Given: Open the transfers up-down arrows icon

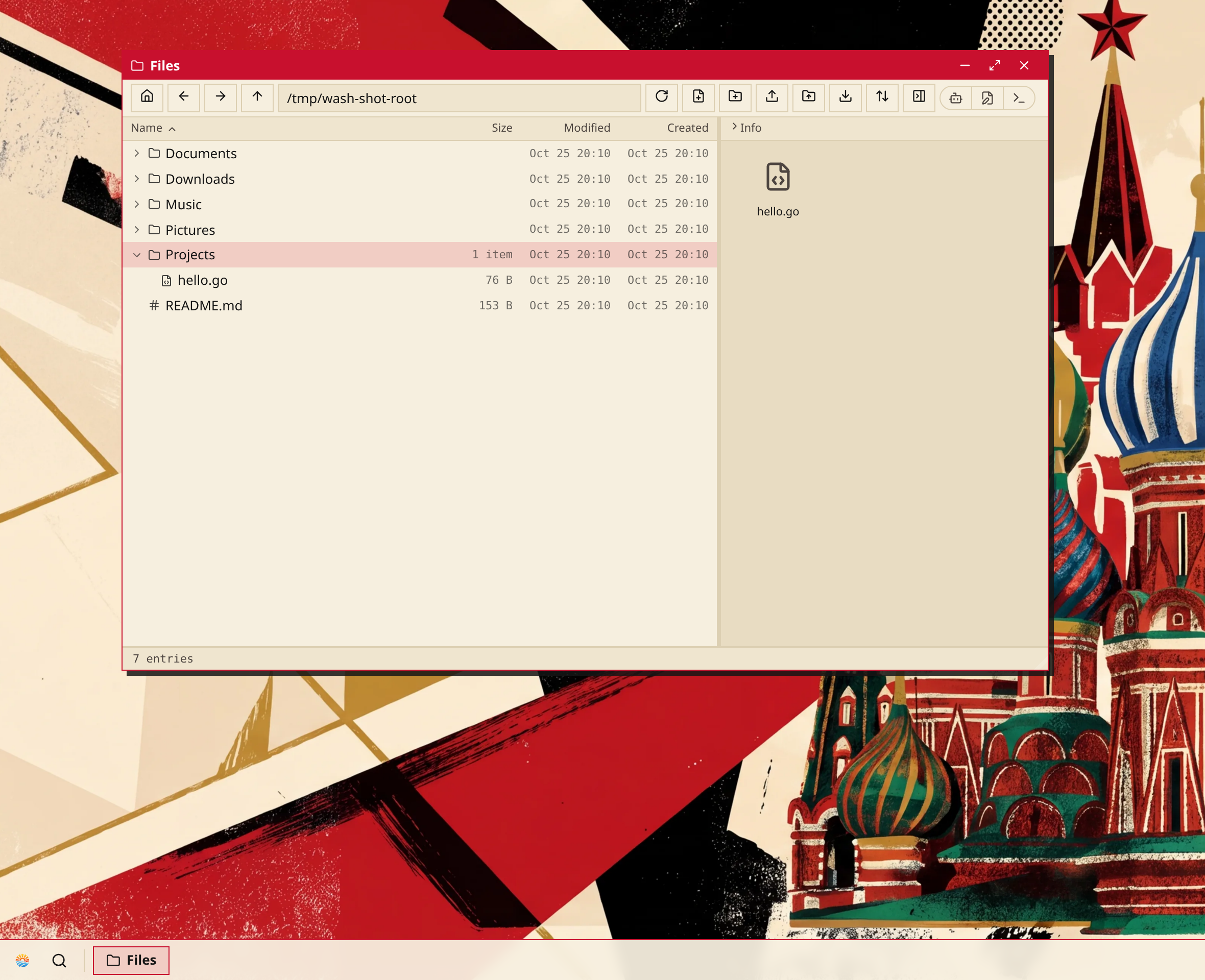Looking at the screenshot, I should pyautogui.click(x=882, y=97).
